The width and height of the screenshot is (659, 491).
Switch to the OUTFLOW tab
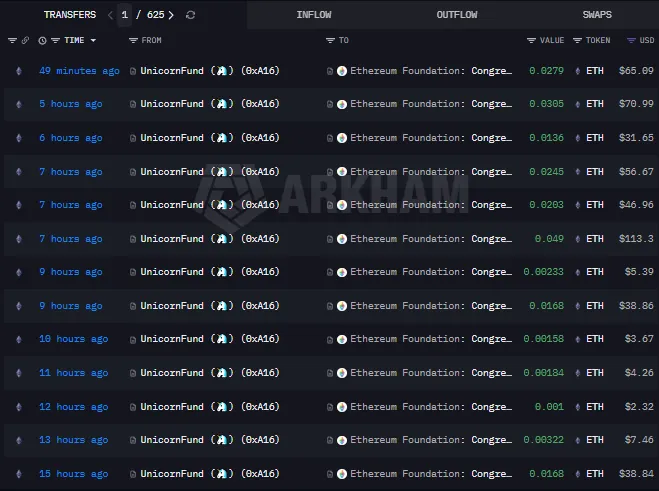[x=456, y=15]
